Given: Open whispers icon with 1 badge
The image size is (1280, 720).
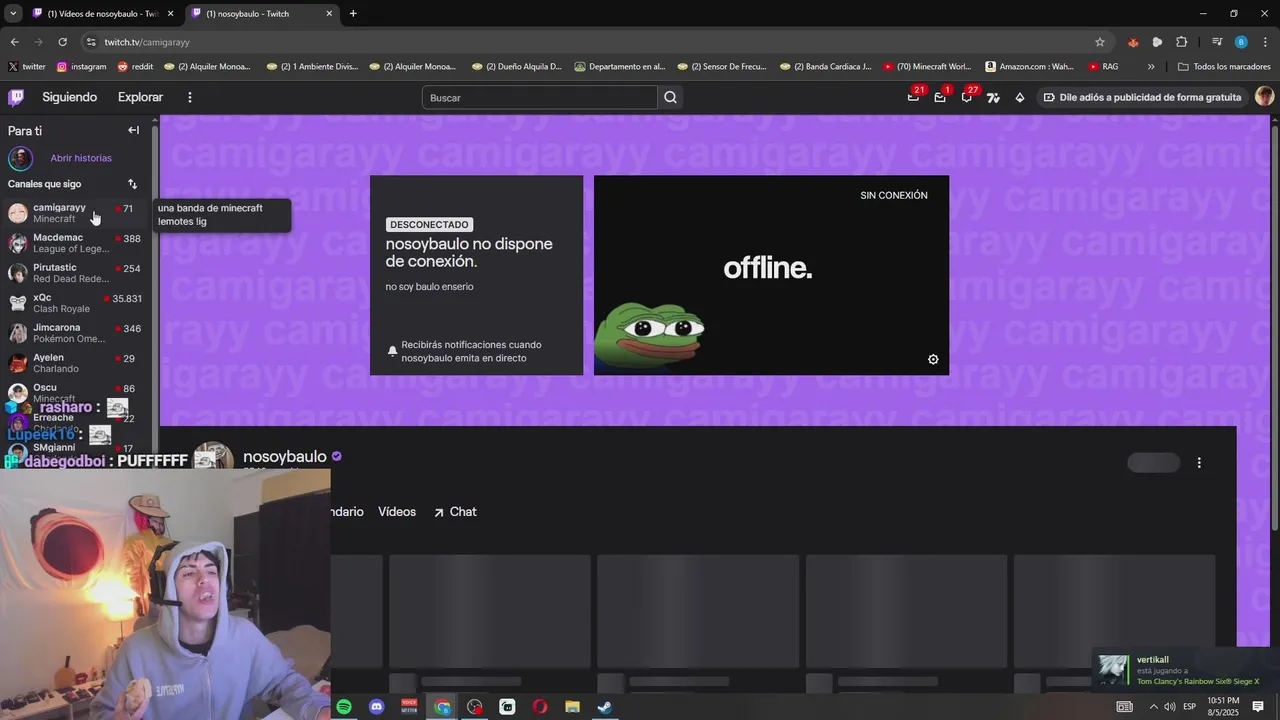Looking at the screenshot, I should pos(939,97).
